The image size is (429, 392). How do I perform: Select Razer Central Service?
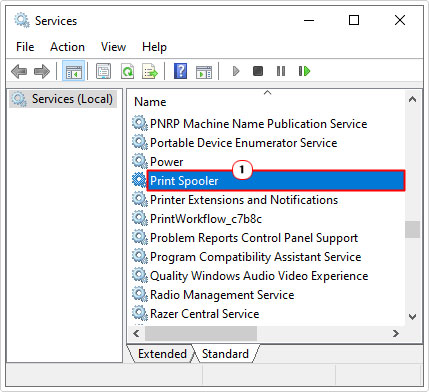[x=205, y=314]
